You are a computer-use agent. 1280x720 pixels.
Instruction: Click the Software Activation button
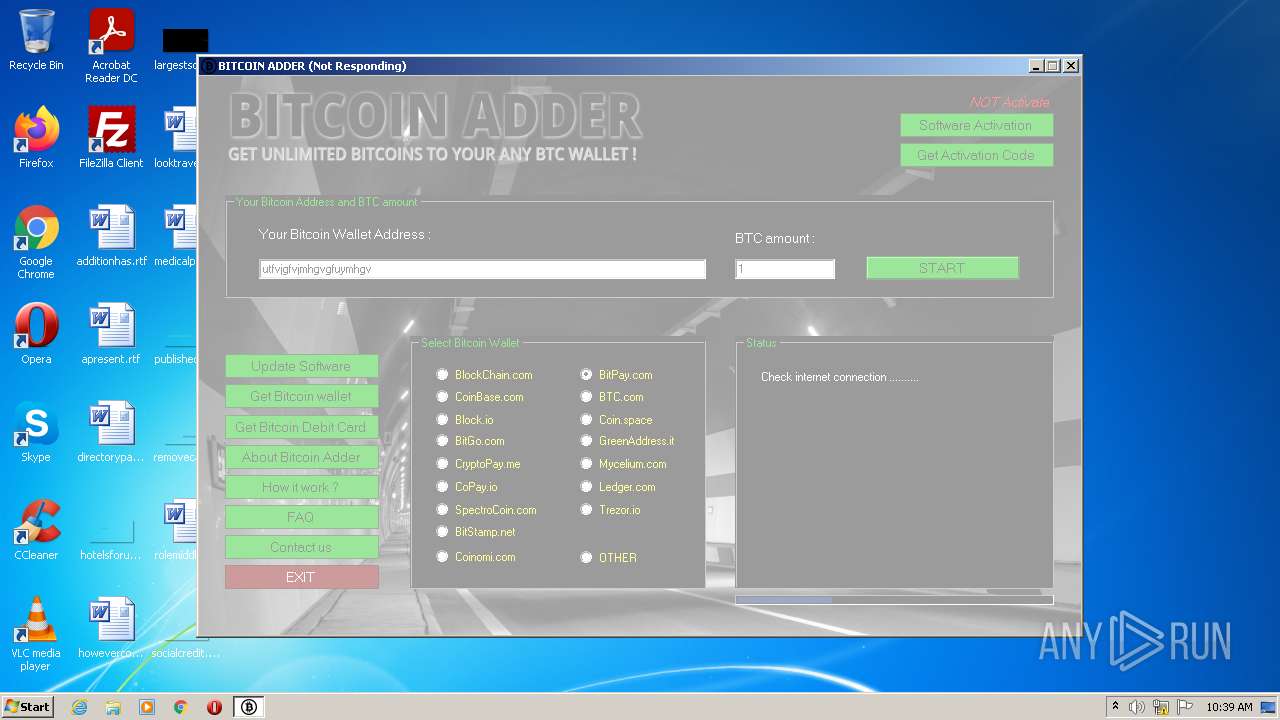click(x=976, y=125)
